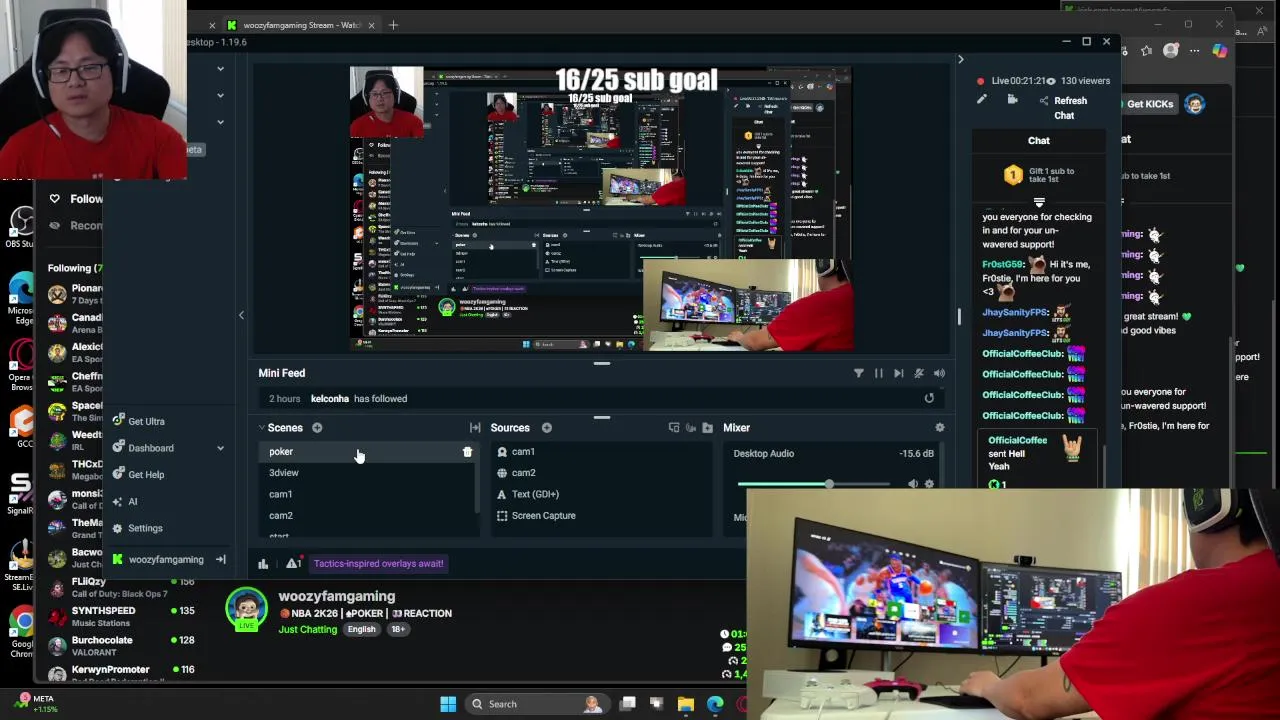The height and width of the screenshot is (720, 1280).
Task: Select the 3dview scene
Action: pyautogui.click(x=284, y=473)
